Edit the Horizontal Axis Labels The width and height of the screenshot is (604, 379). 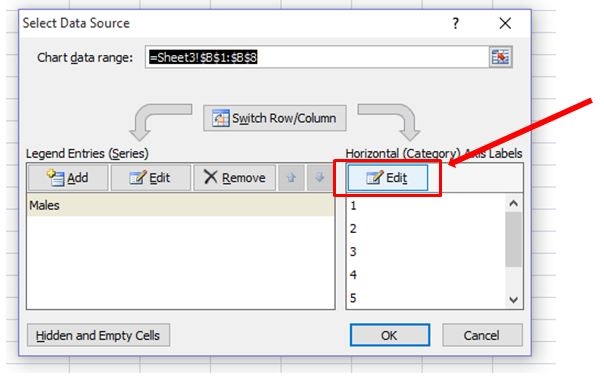click(388, 178)
